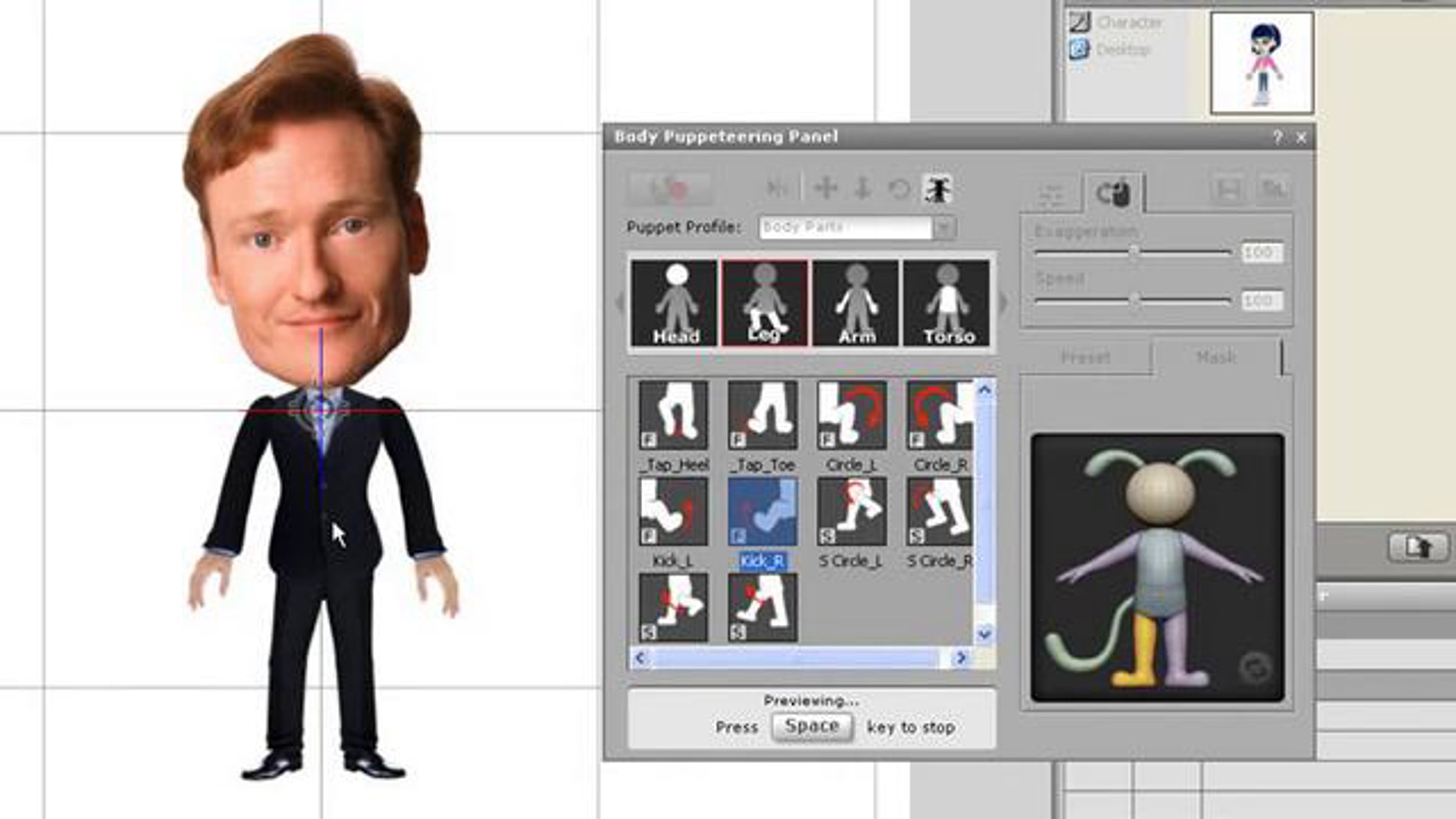The width and height of the screenshot is (1456, 819).
Task: Click the record button in puppeteering panel
Action: tap(670, 189)
